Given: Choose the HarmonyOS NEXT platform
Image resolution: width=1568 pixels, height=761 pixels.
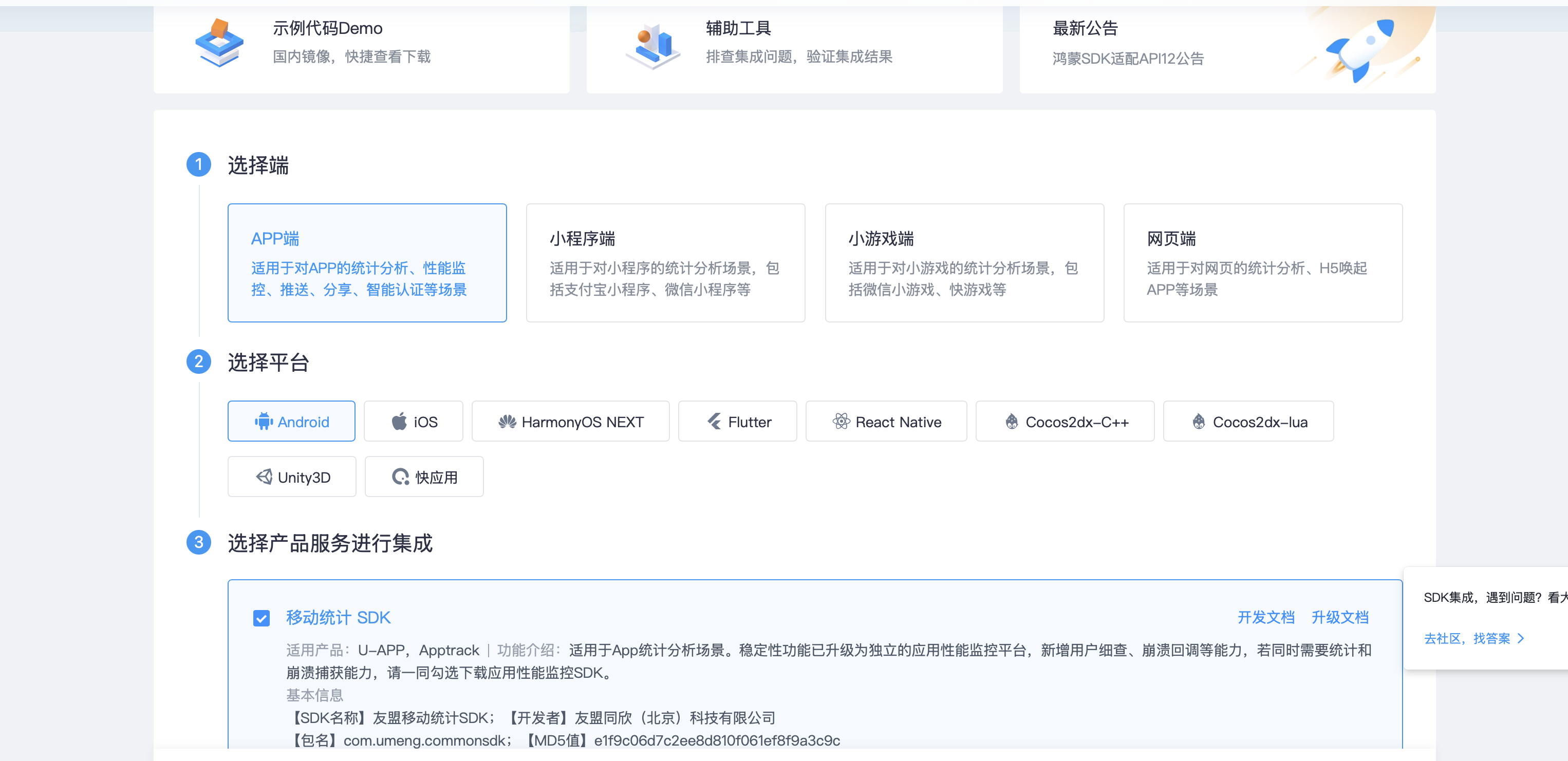Looking at the screenshot, I should point(570,421).
